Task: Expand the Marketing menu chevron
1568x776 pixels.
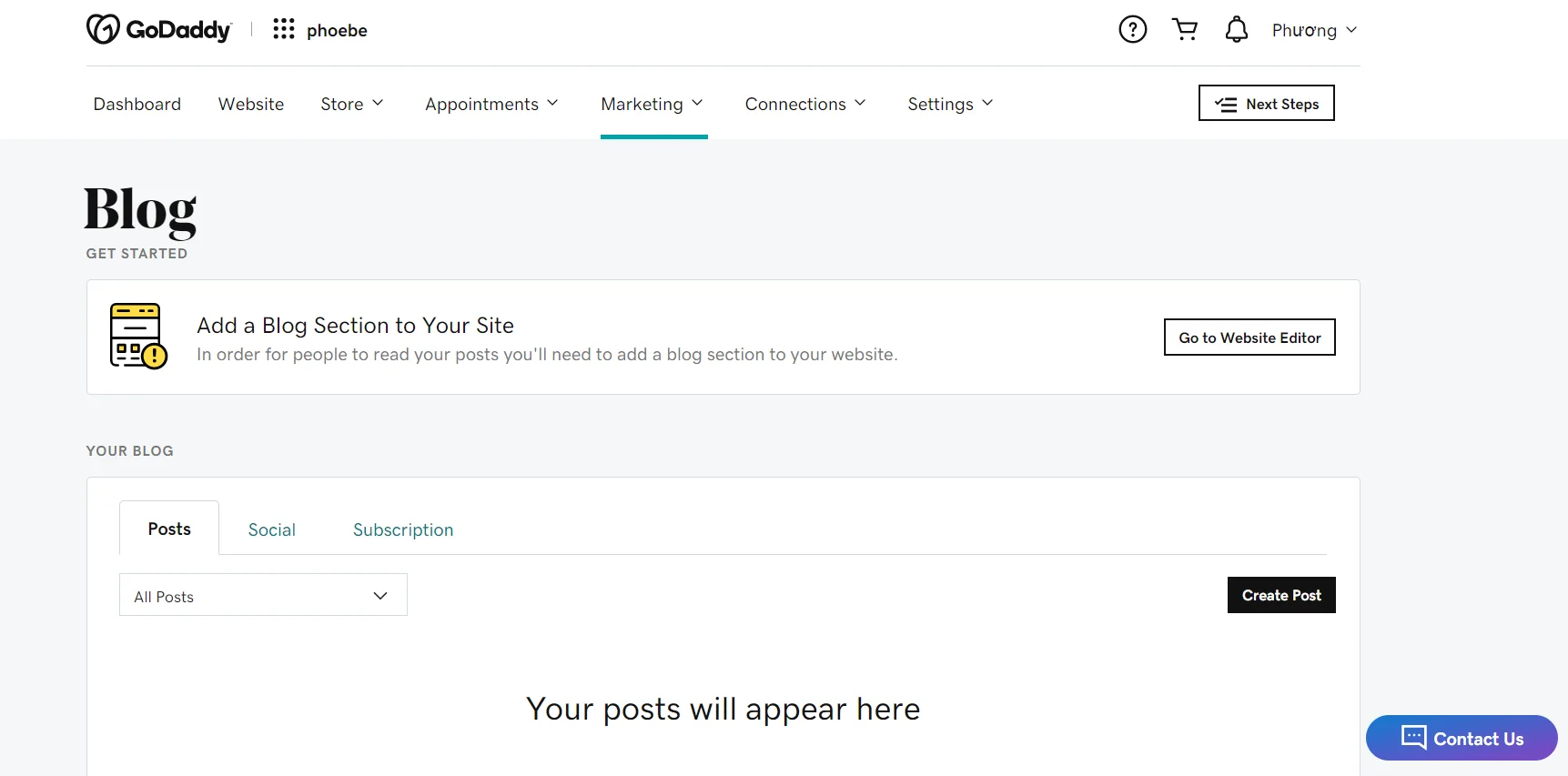Action: [x=698, y=103]
